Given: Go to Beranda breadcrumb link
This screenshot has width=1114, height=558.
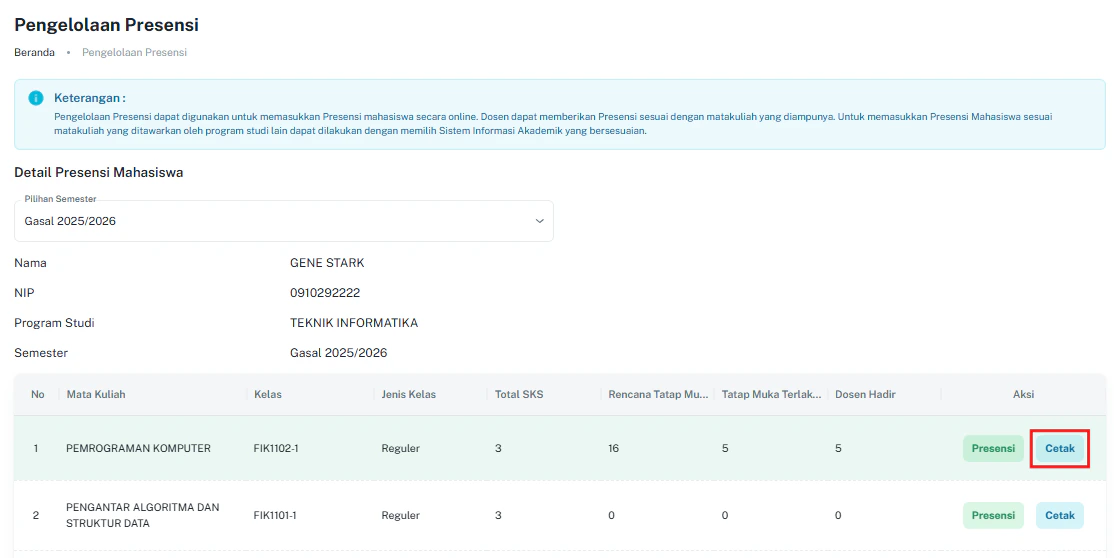Looking at the screenshot, I should (x=34, y=53).
